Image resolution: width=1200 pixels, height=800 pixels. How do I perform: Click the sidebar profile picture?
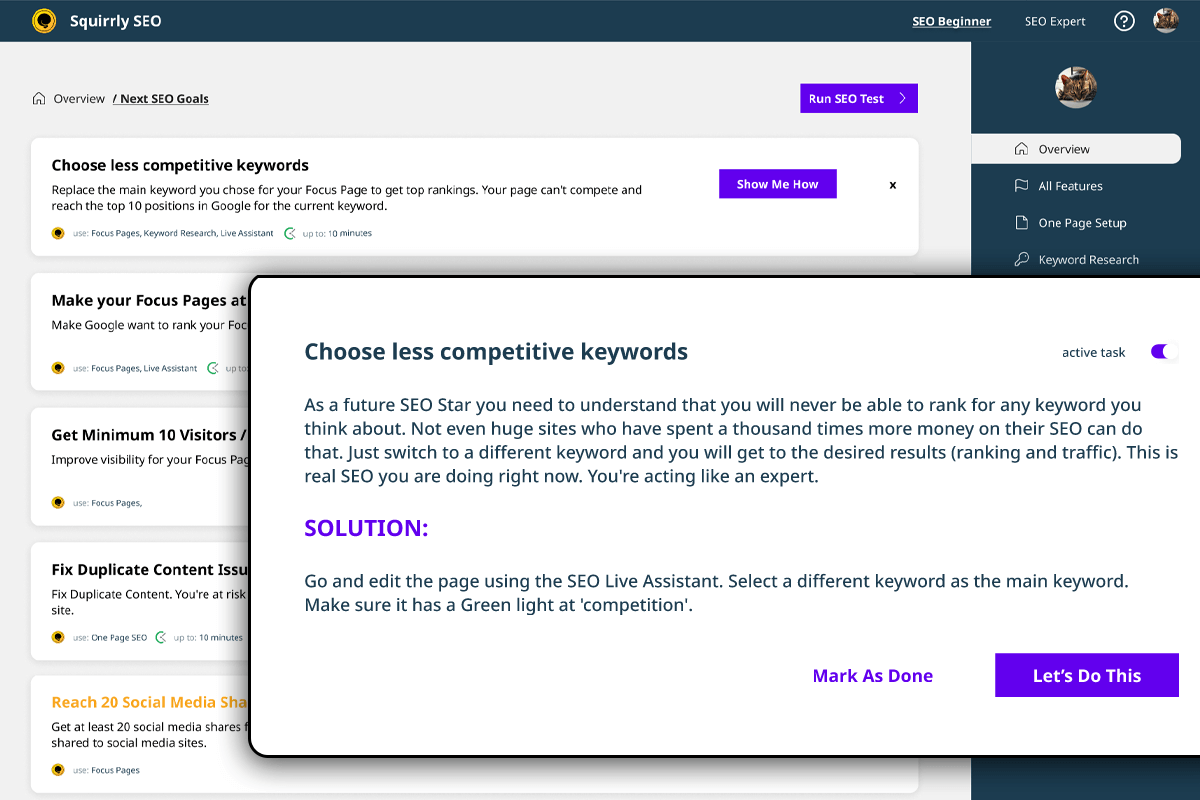tap(1075, 87)
